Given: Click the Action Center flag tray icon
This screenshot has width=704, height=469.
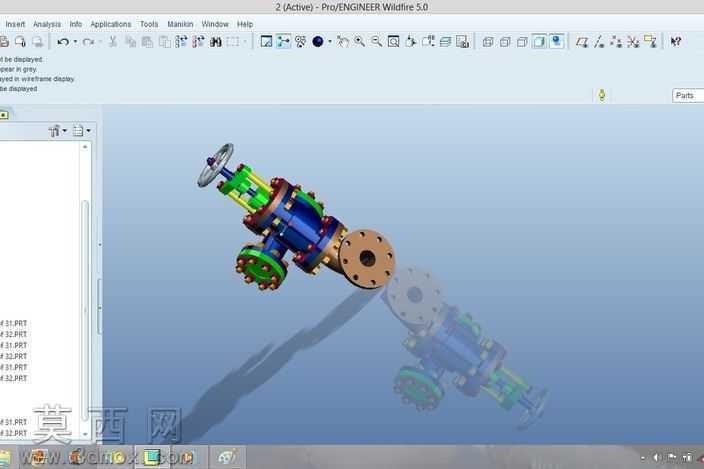Looking at the screenshot, I should pyautogui.click(x=672, y=457).
